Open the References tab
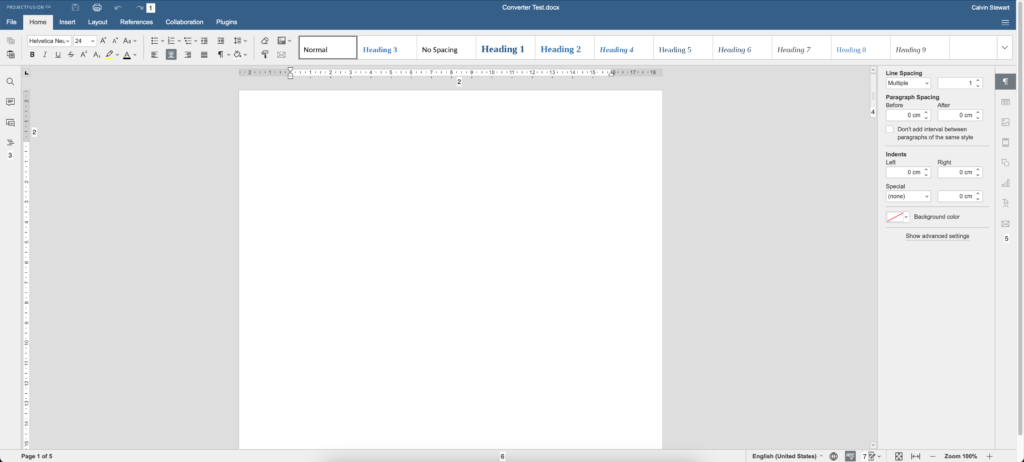Image resolution: width=1024 pixels, height=462 pixels. (136, 21)
